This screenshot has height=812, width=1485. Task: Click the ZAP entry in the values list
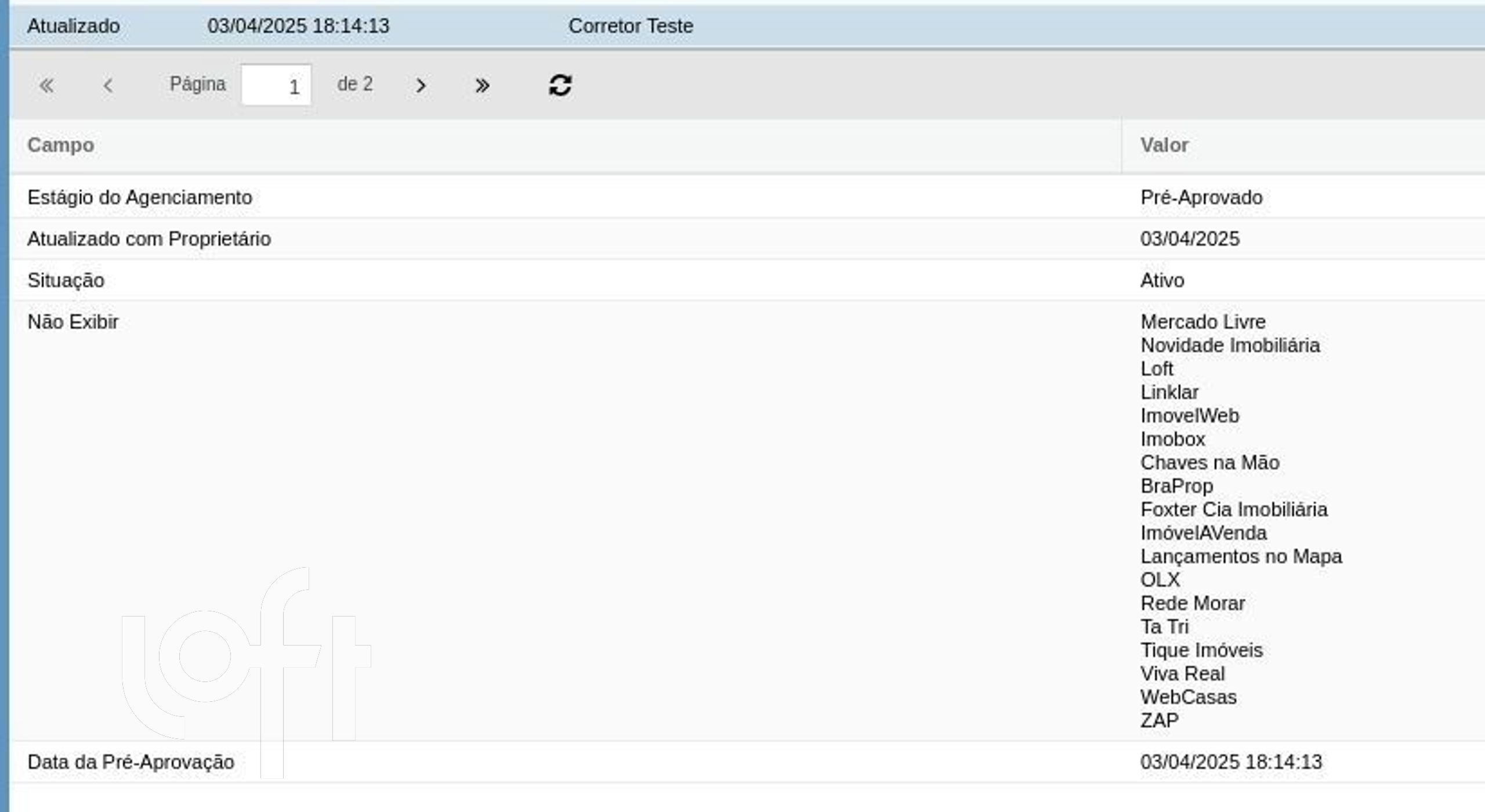coord(1160,720)
